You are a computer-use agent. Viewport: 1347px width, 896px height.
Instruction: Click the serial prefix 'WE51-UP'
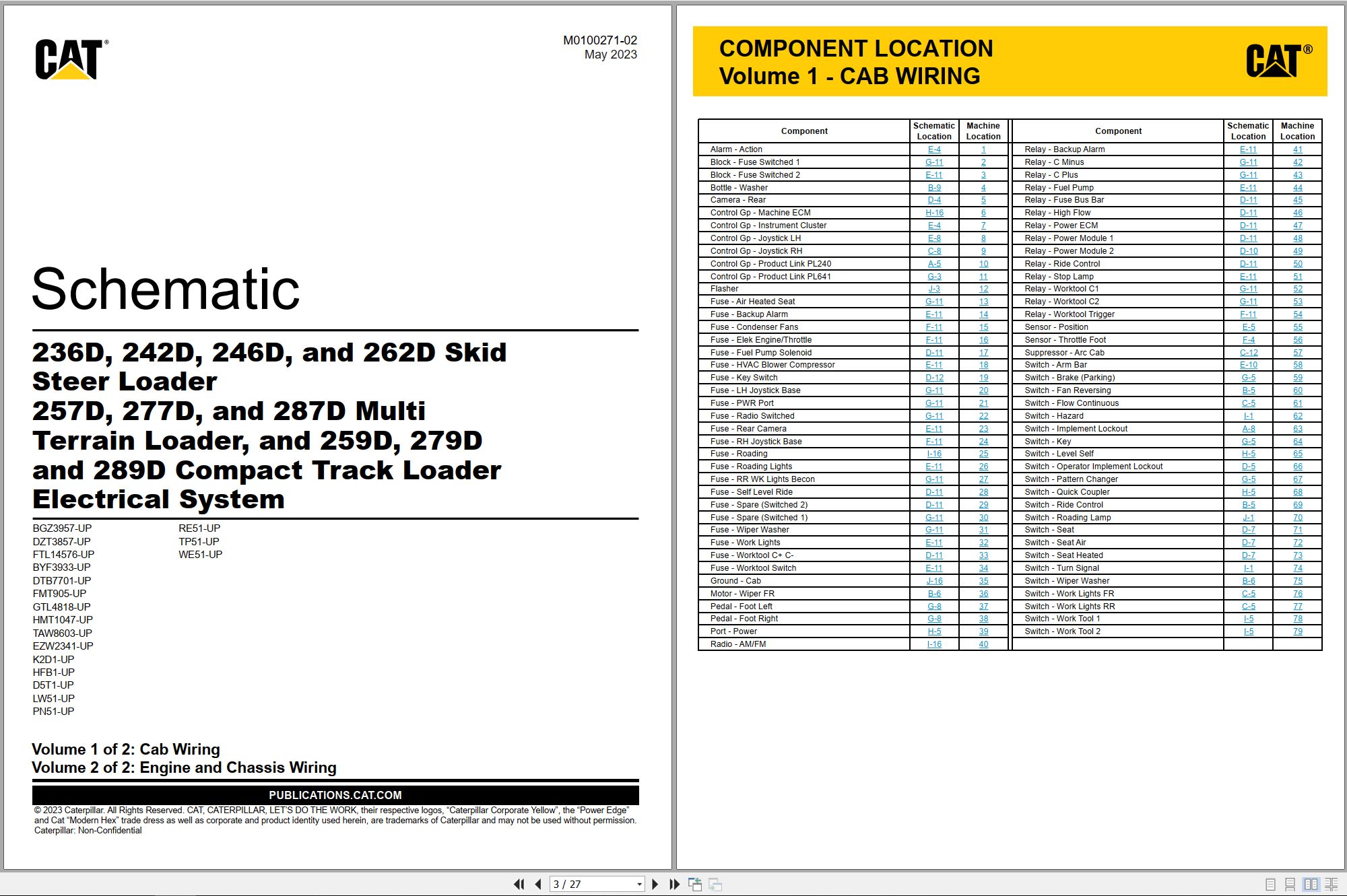(200, 555)
